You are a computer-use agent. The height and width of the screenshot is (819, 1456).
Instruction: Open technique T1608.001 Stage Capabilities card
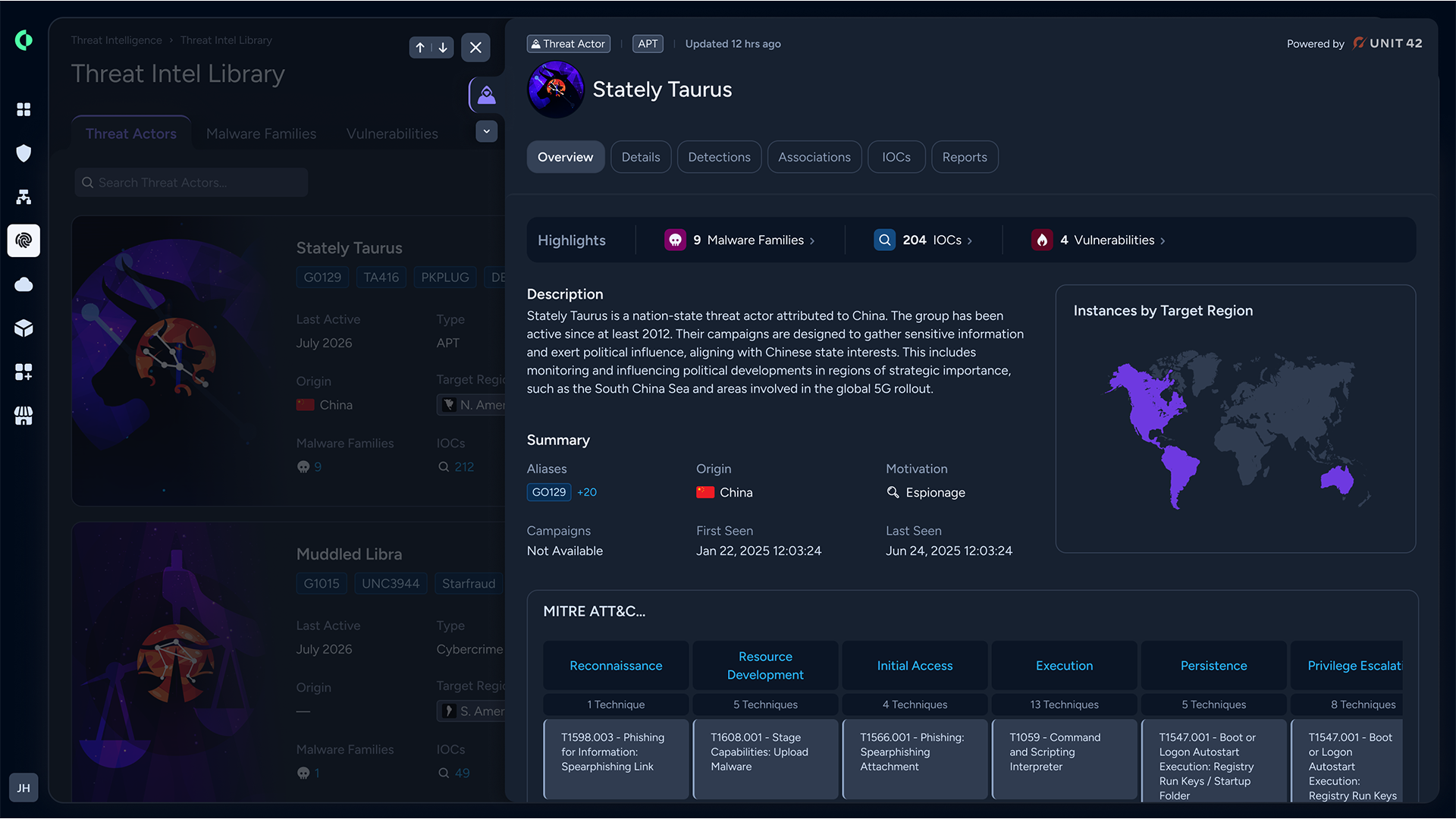(765, 759)
